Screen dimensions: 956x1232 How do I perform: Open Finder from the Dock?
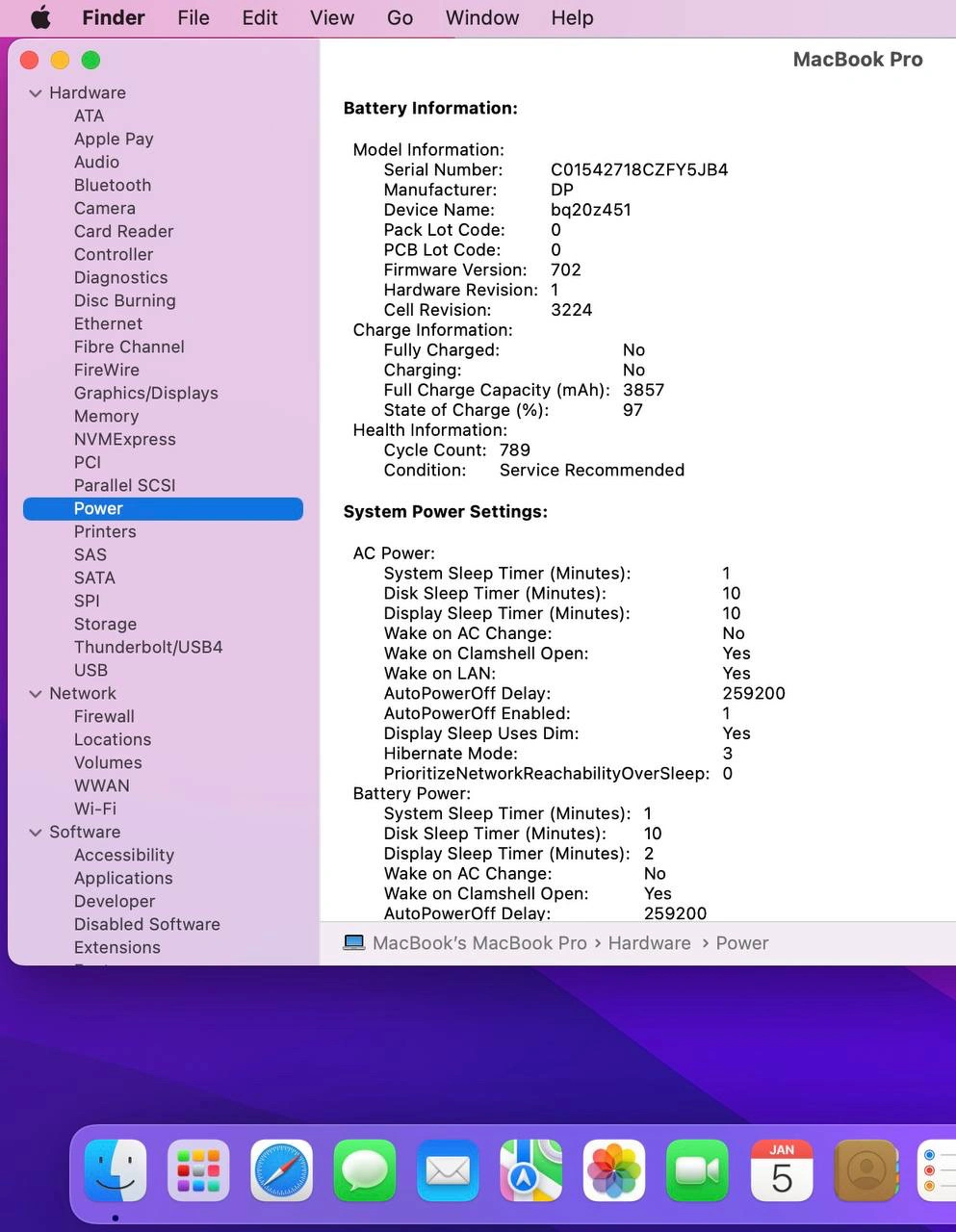coord(116,1170)
